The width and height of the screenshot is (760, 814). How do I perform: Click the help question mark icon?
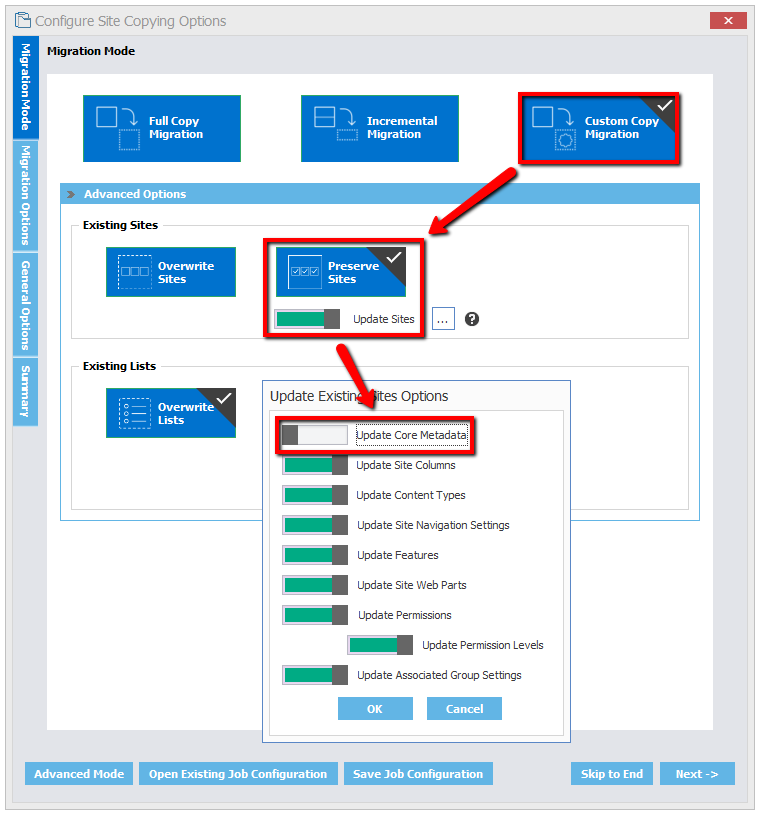coord(472,319)
